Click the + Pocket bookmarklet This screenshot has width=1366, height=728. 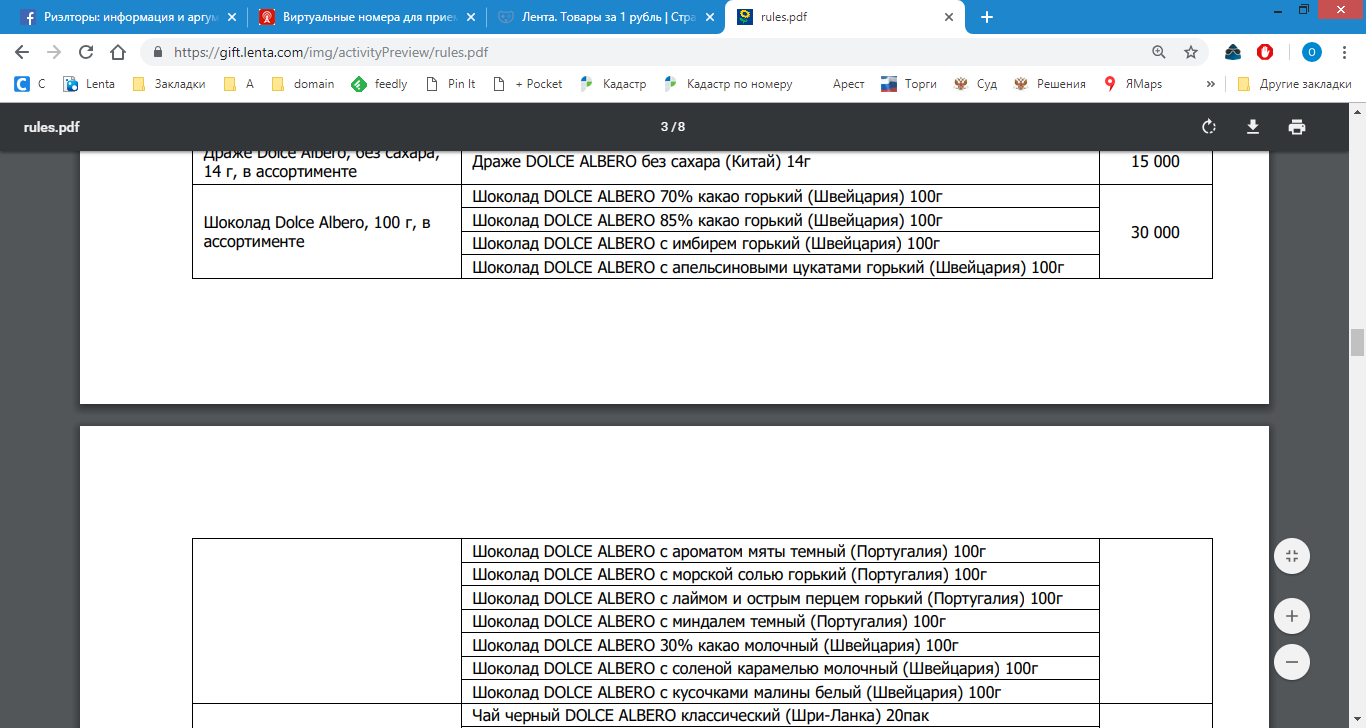coord(529,84)
